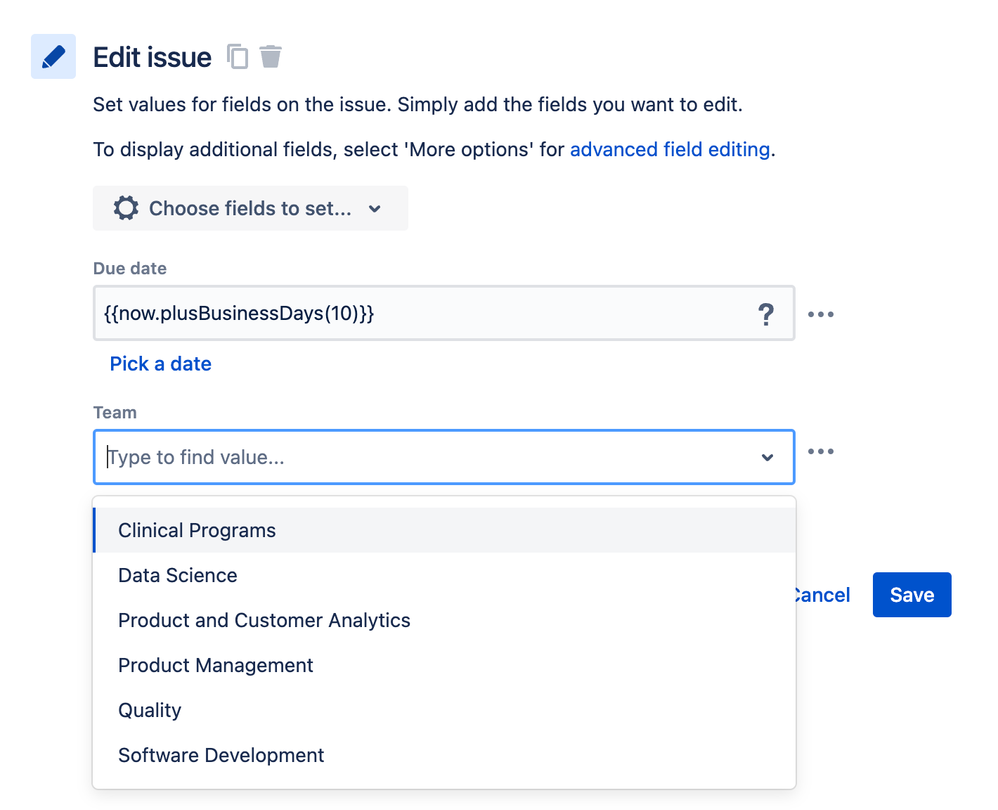998x810 pixels.
Task: Select the Quality team option
Action: click(150, 710)
